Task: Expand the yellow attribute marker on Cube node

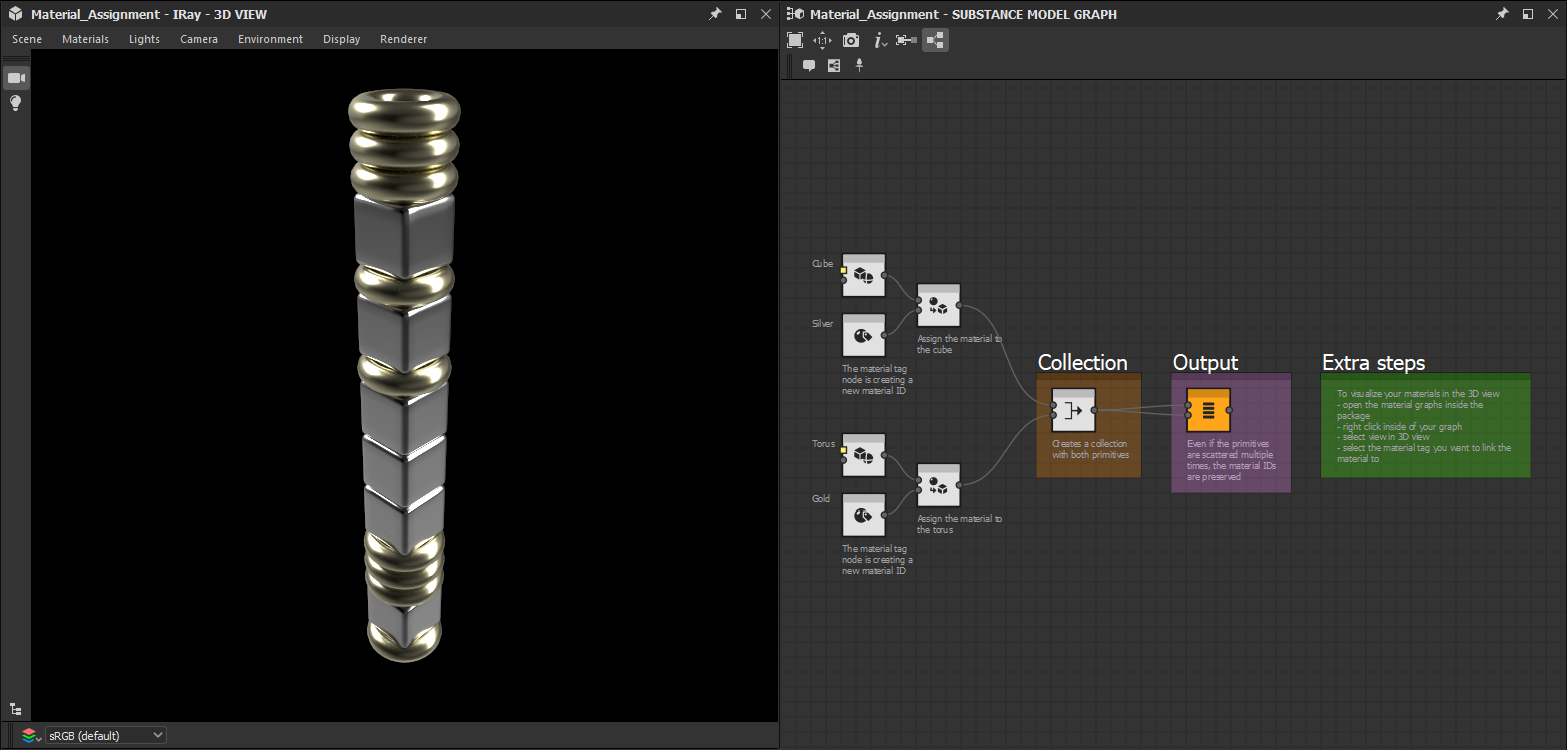Action: 843,271
